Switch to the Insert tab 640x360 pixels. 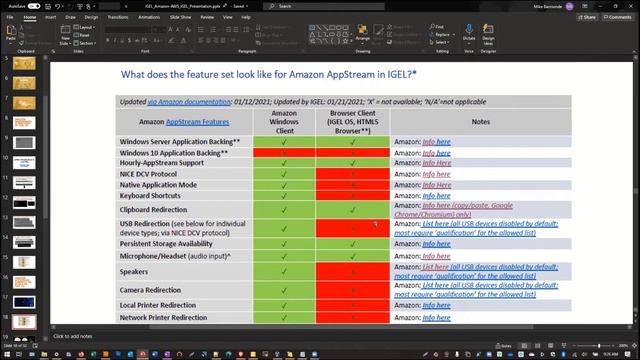(x=51, y=17)
